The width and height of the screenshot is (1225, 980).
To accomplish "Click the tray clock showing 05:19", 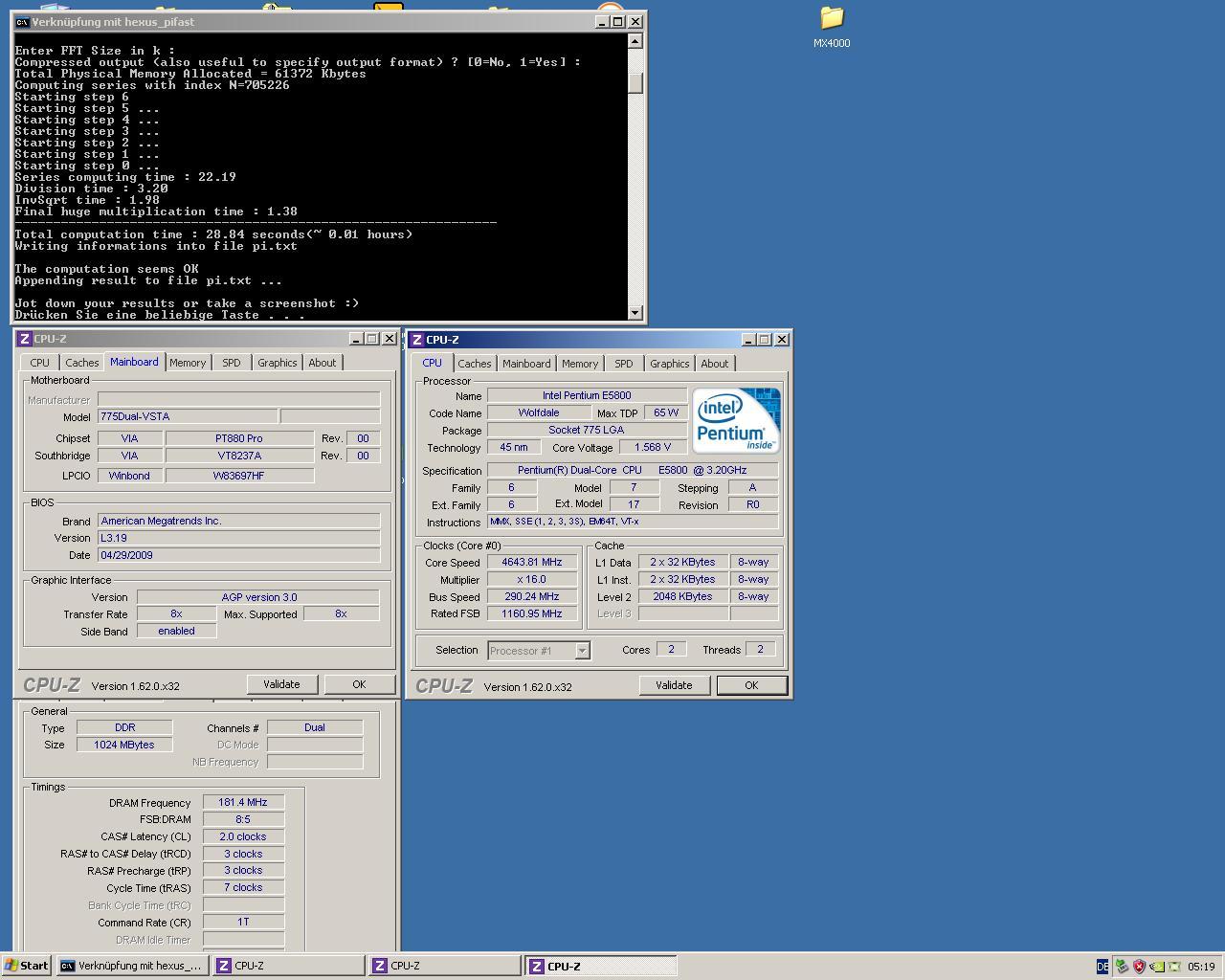I will click(1201, 967).
